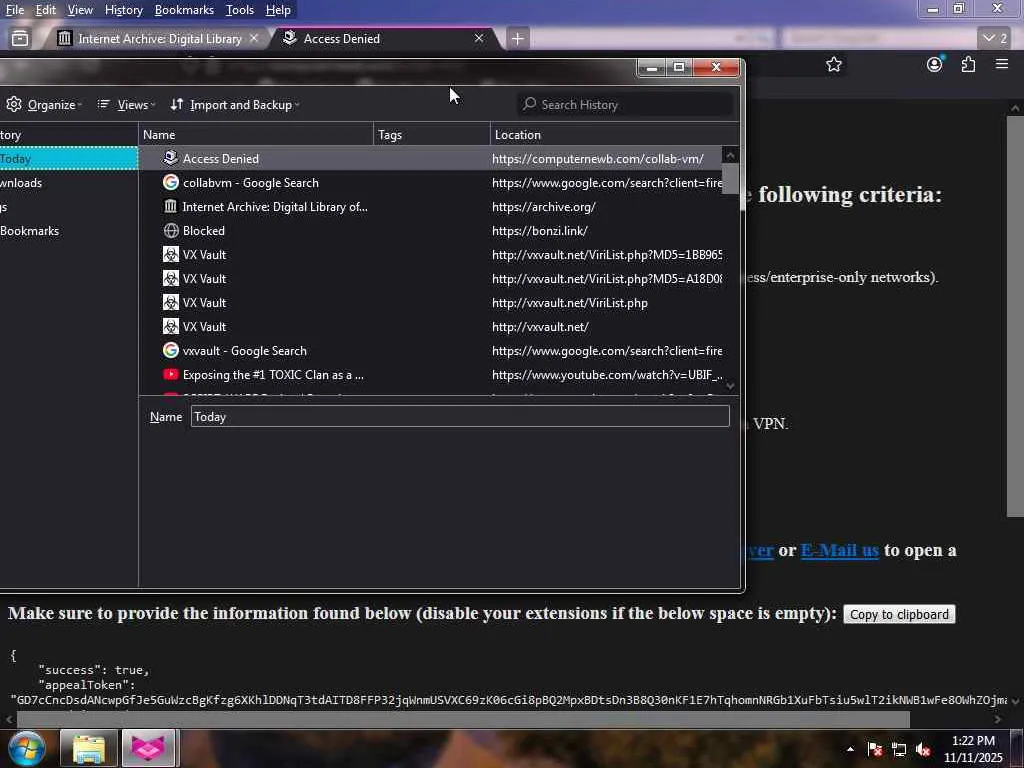This screenshot has height=768, width=1024.
Task: Click the E-Mail us link
Action: coord(839,551)
